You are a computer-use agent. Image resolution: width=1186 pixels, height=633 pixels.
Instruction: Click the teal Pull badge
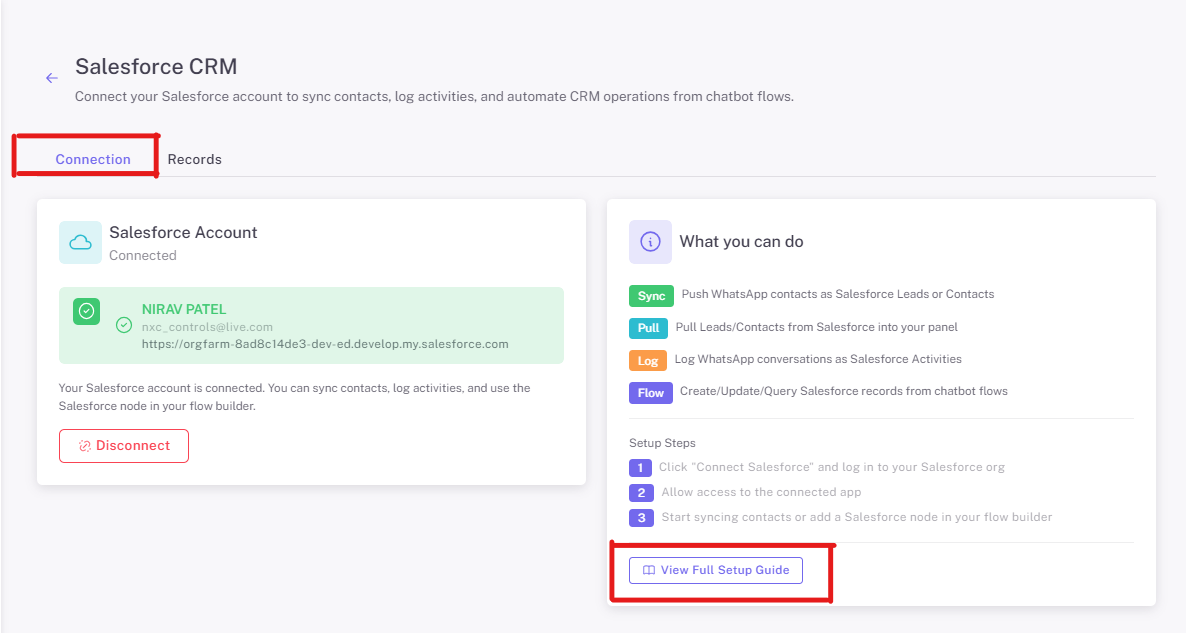(648, 328)
